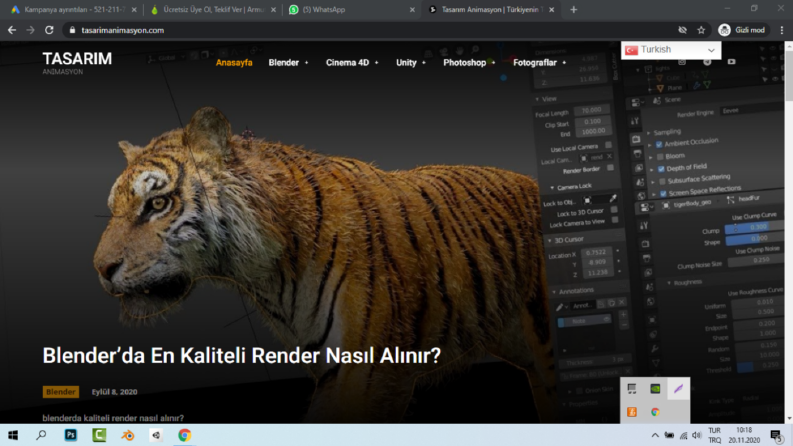View site info via the lock icon

tap(72, 30)
